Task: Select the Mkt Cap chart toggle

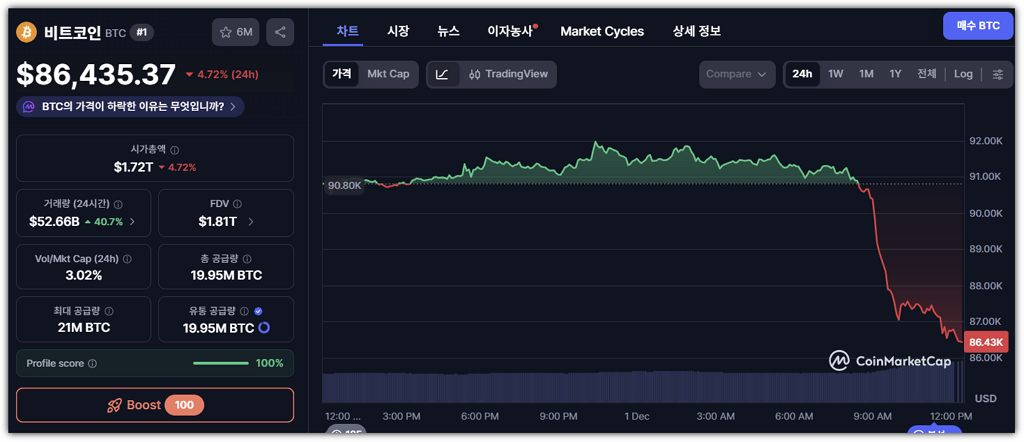Action: pos(388,74)
